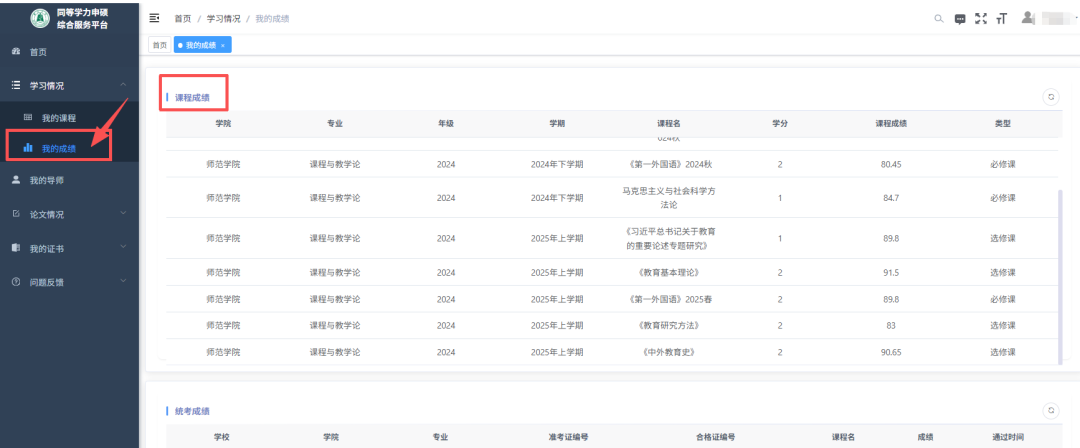
Task: Open 我的课程 in the sidebar
Action: (58, 118)
